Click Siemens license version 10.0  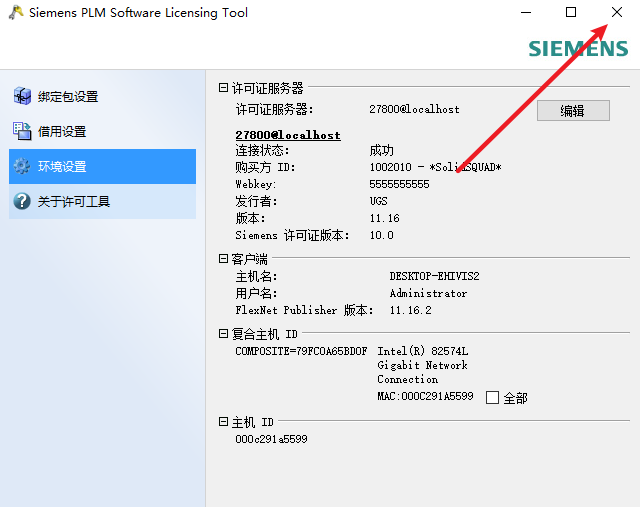point(382,235)
